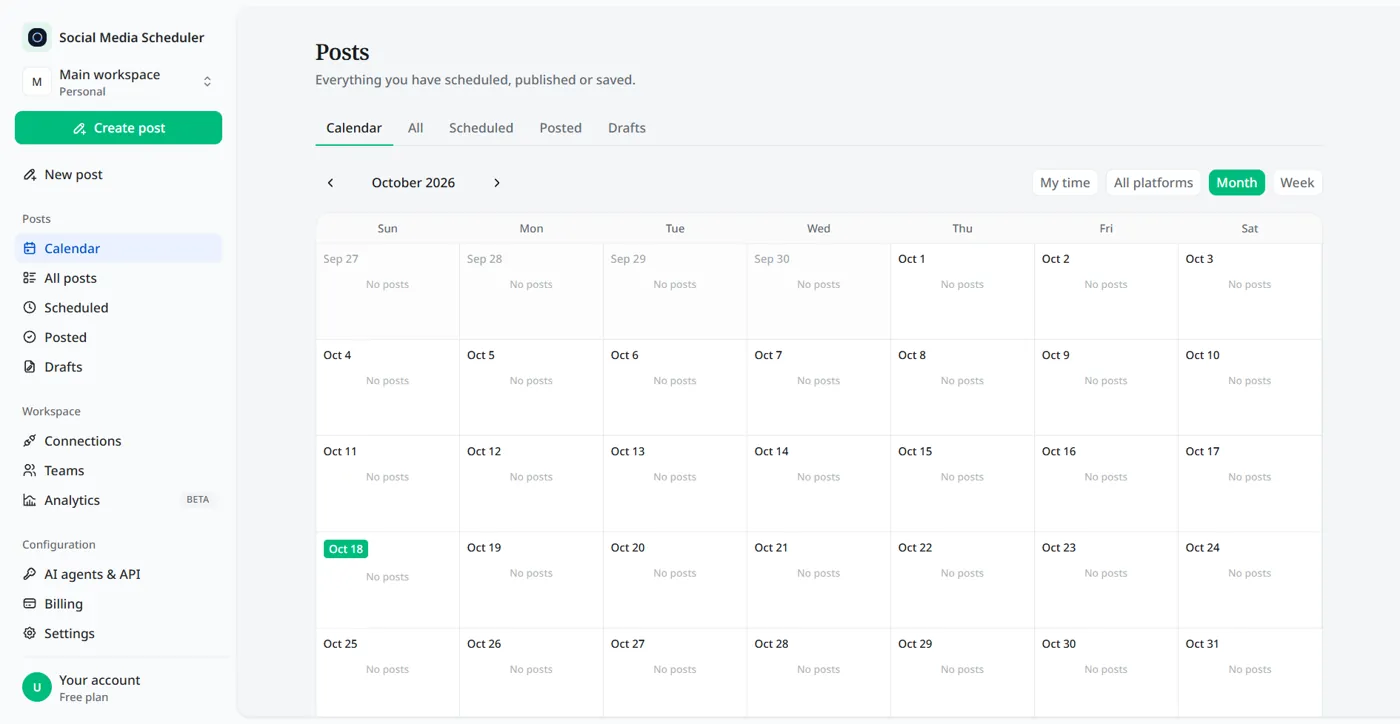Image resolution: width=1400 pixels, height=724 pixels.
Task: Click the Billing card icon
Action: click(x=30, y=604)
